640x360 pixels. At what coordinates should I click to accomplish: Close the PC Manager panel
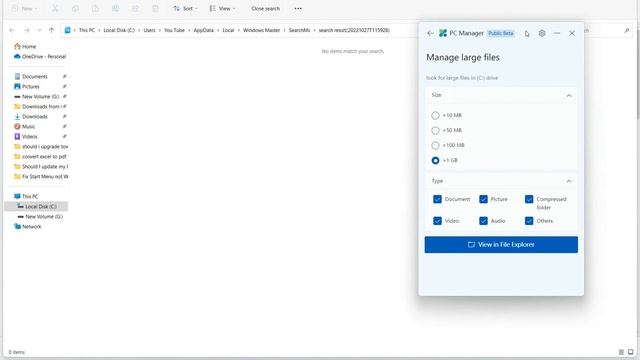point(572,33)
